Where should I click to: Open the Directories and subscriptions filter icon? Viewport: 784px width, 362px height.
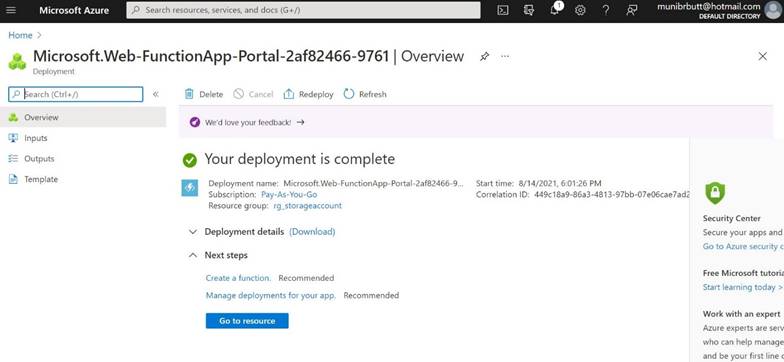tap(528, 10)
